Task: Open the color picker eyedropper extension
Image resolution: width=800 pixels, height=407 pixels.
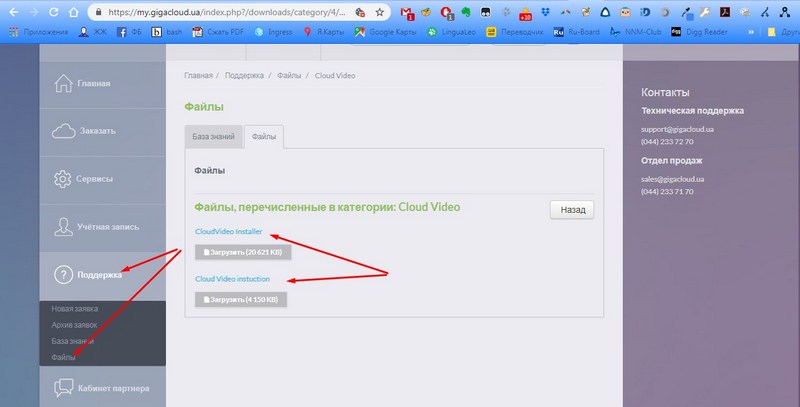Action: pyautogui.click(x=687, y=12)
